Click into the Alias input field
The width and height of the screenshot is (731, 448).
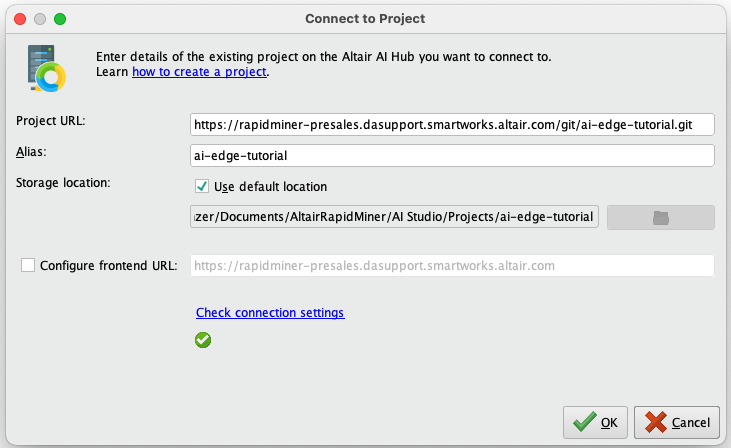point(451,155)
